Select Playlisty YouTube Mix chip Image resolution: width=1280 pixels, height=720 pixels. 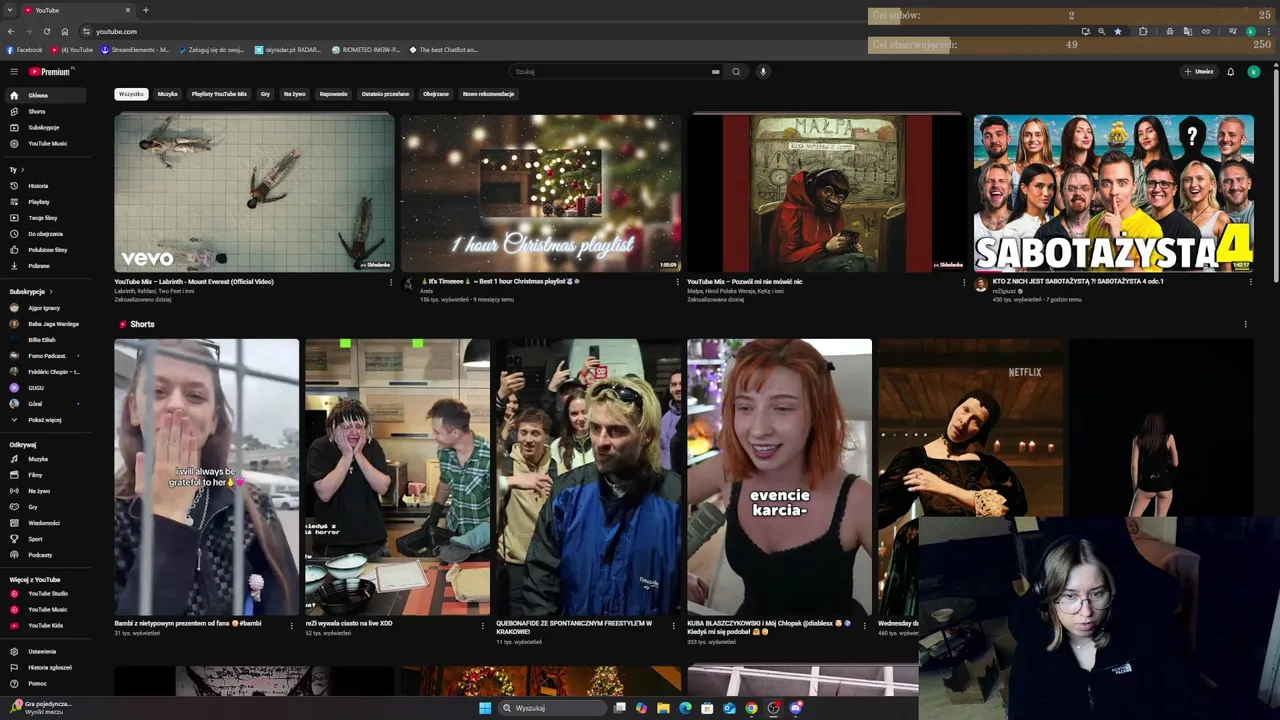pos(219,94)
